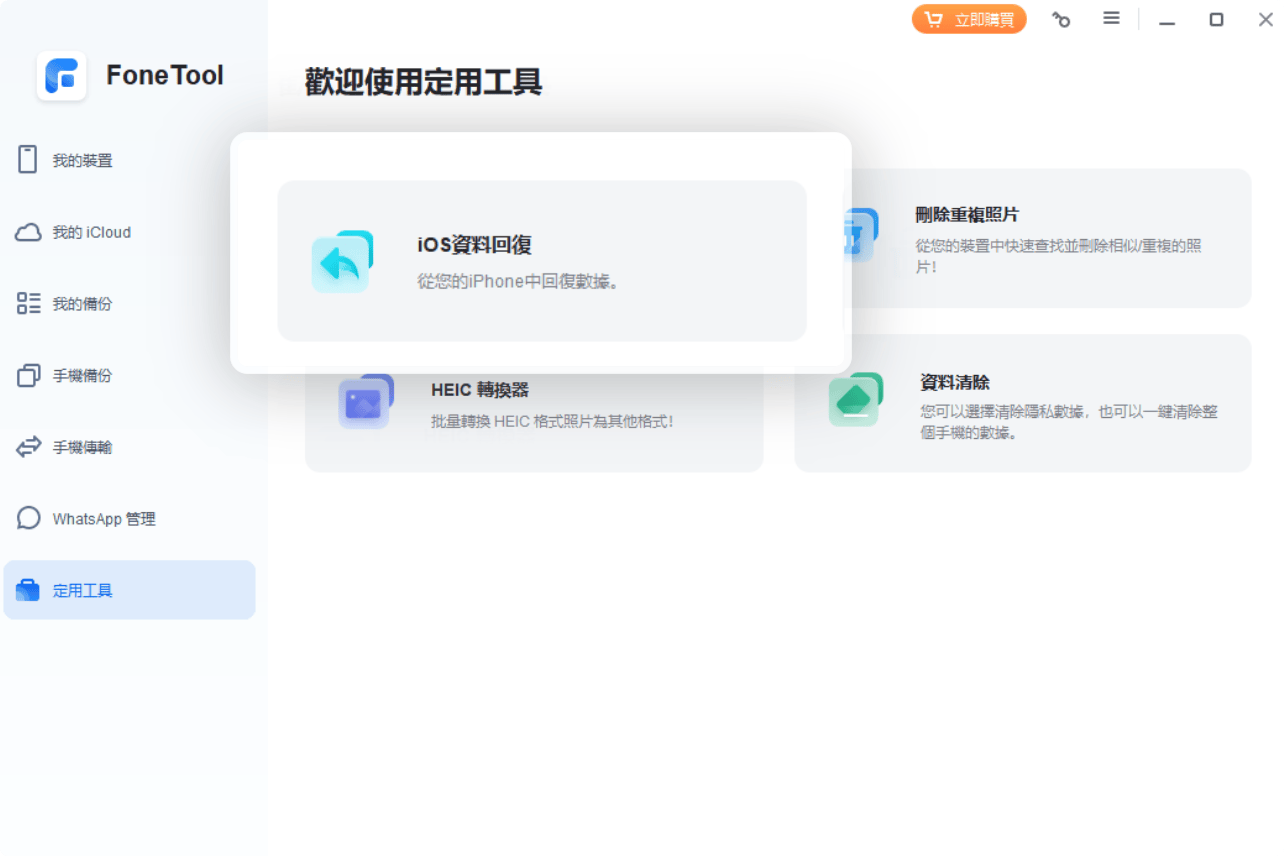Viewport: 1284px width, 856px height.
Task: Minimize the FoneTool window
Action: 1166,19
